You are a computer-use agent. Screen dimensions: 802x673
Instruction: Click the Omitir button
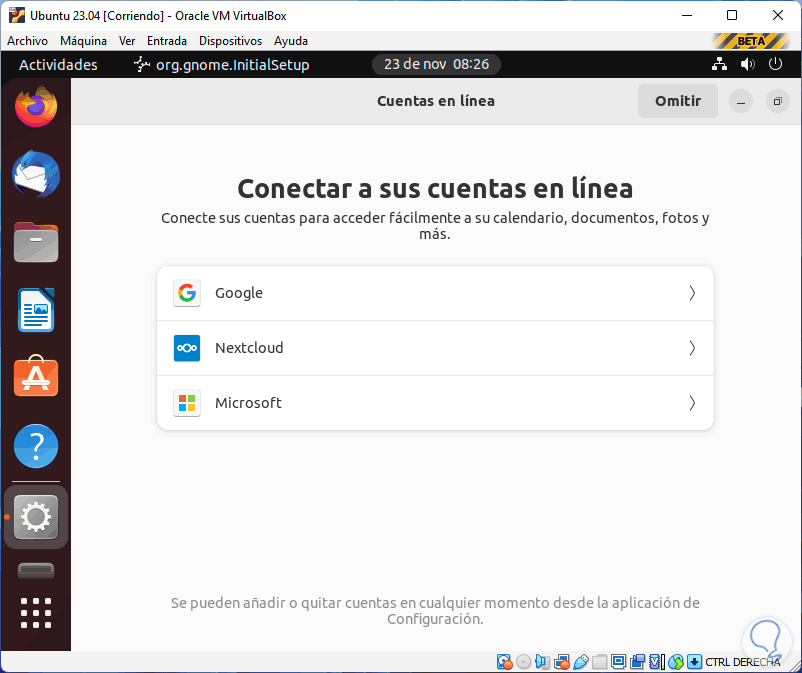click(678, 101)
